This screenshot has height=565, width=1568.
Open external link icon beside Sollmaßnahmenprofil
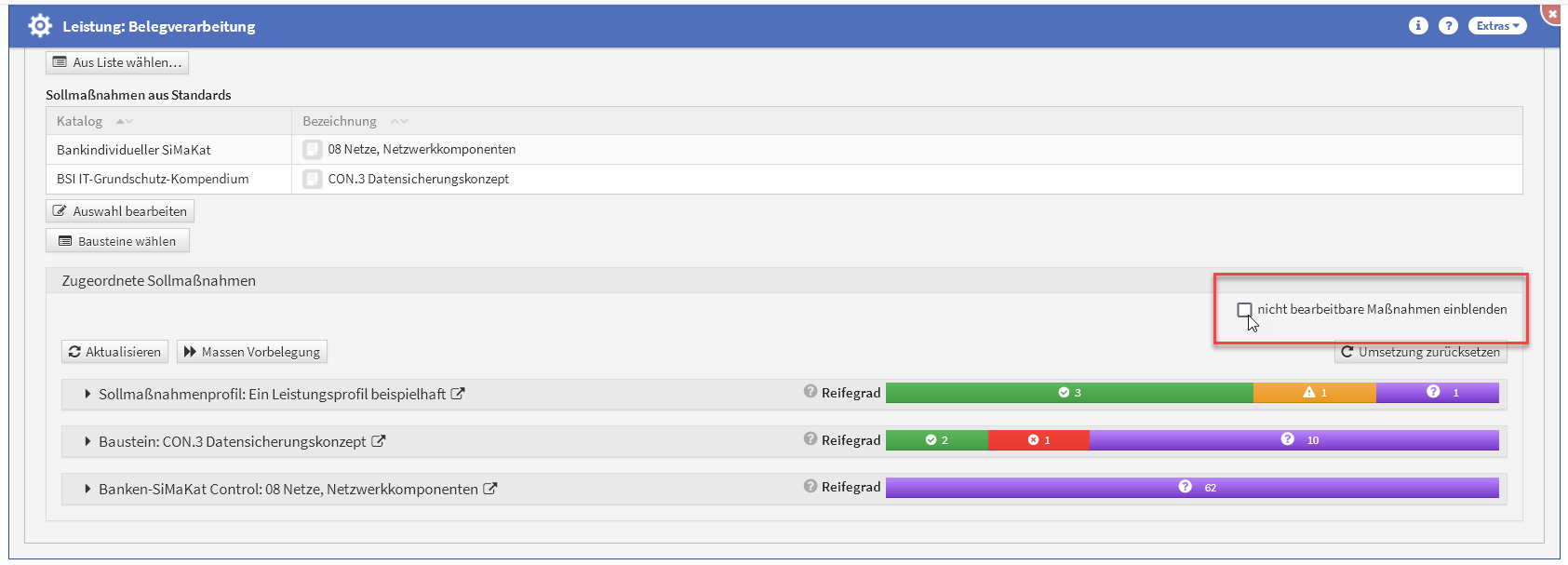click(458, 394)
